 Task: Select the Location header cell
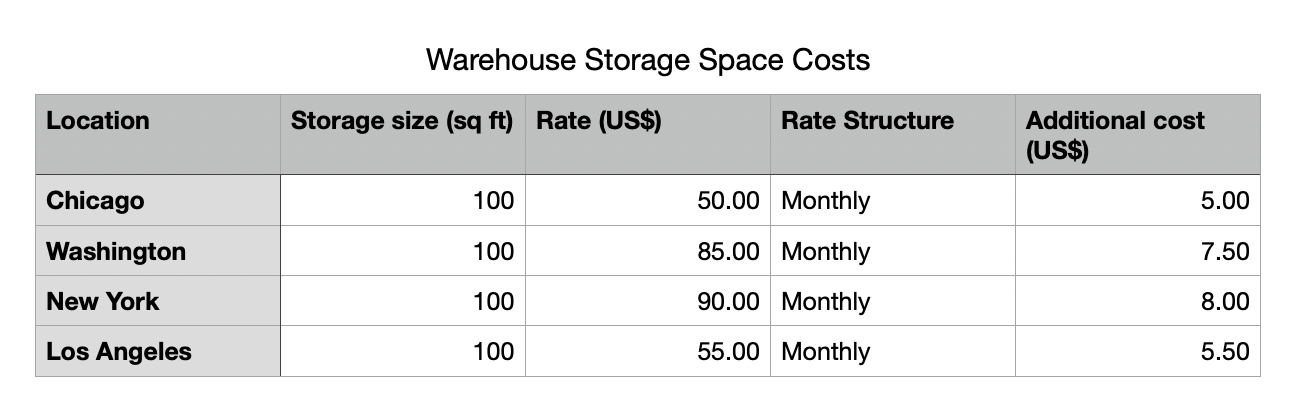[158, 134]
